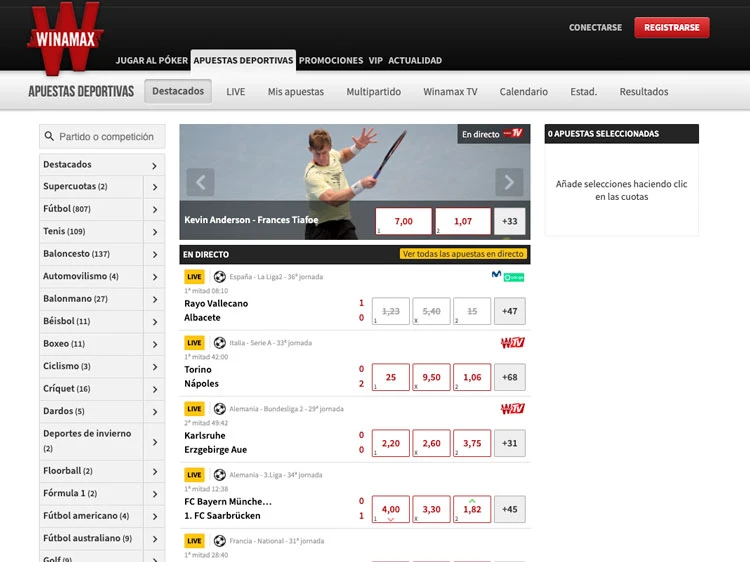The height and width of the screenshot is (562, 750).
Task: Switch to Mis apuestas tab
Action: coord(296,92)
